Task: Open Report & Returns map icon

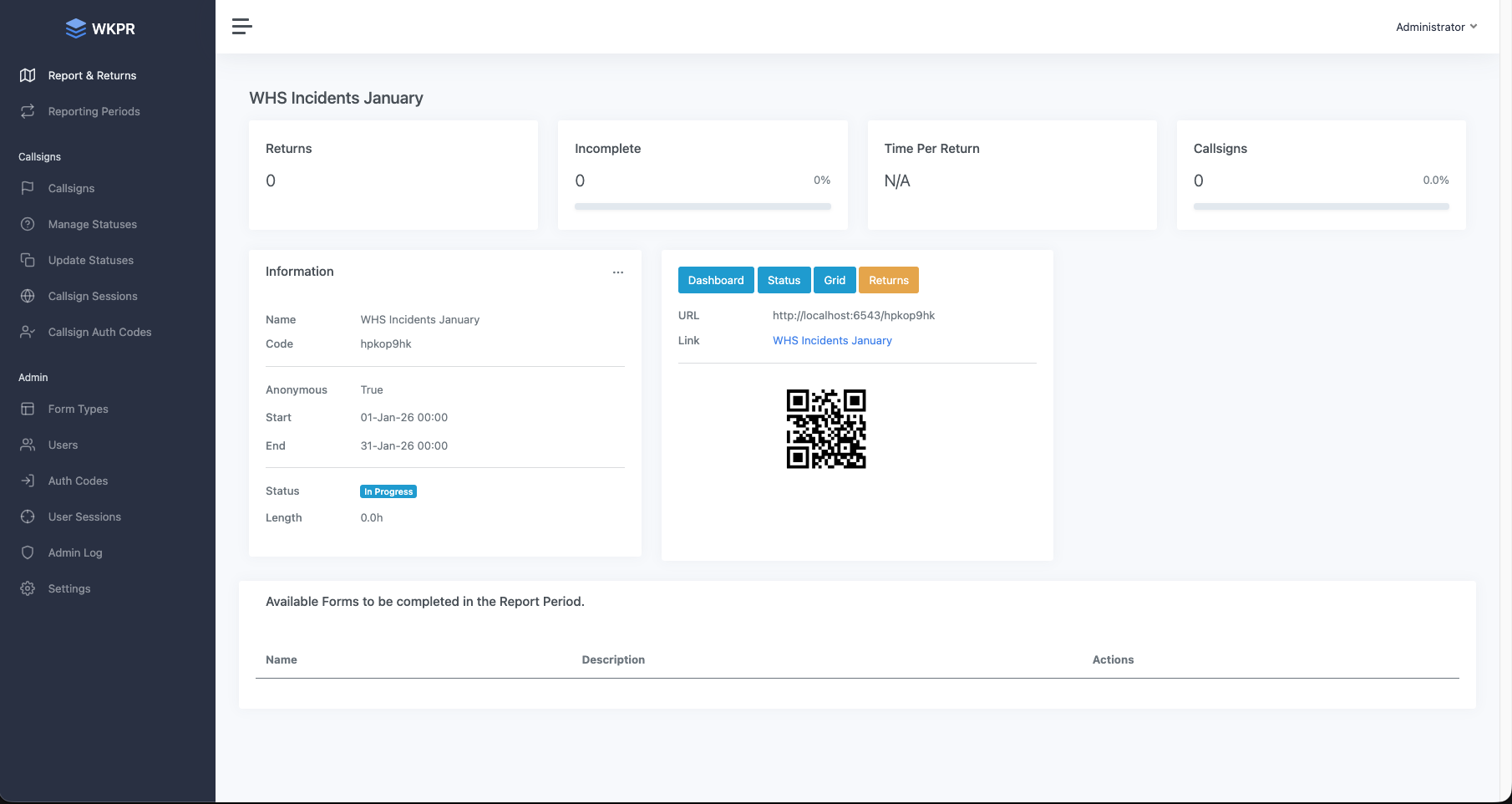Action: click(28, 75)
